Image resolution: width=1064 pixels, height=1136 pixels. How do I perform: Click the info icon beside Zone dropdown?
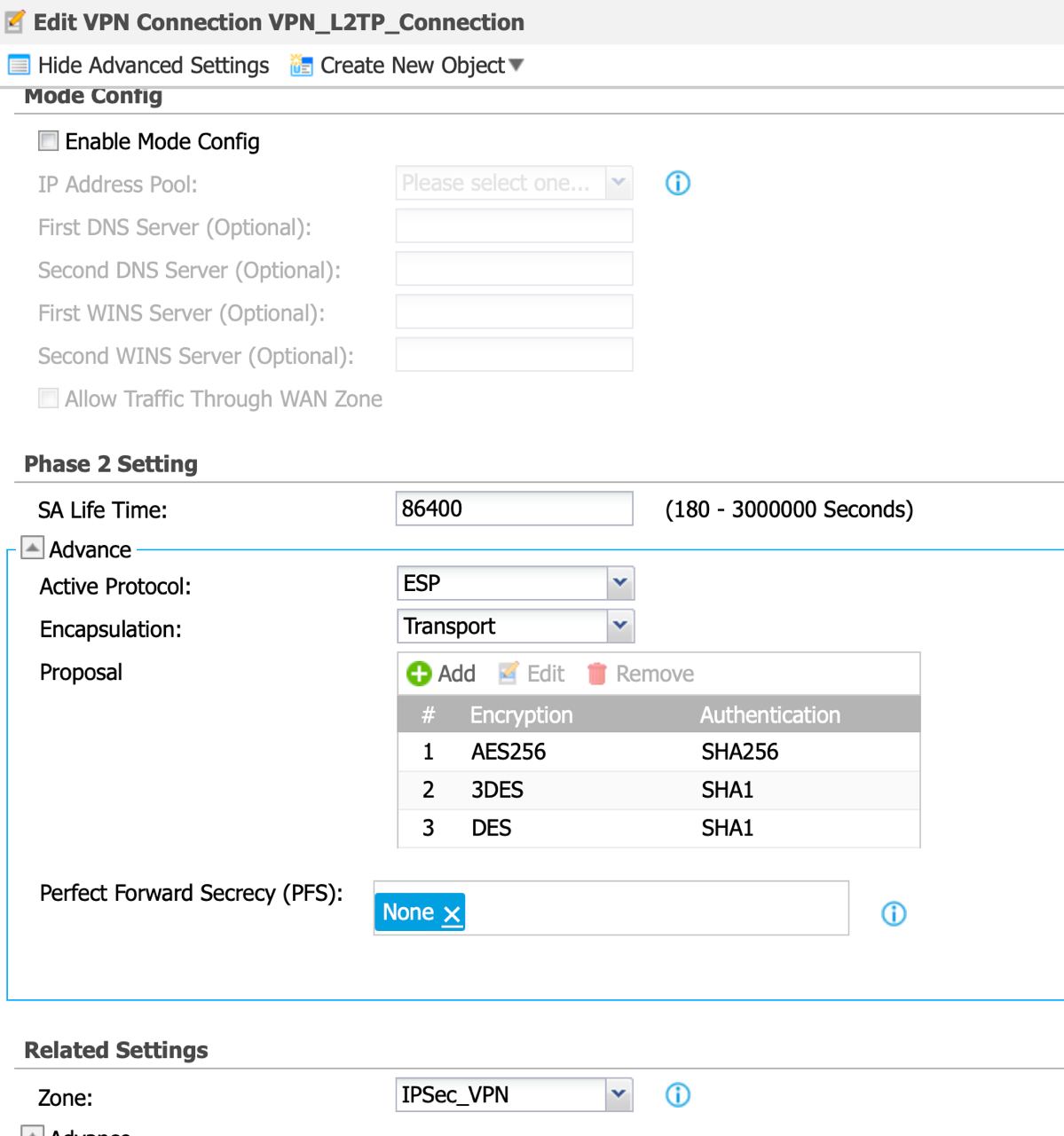click(678, 1095)
